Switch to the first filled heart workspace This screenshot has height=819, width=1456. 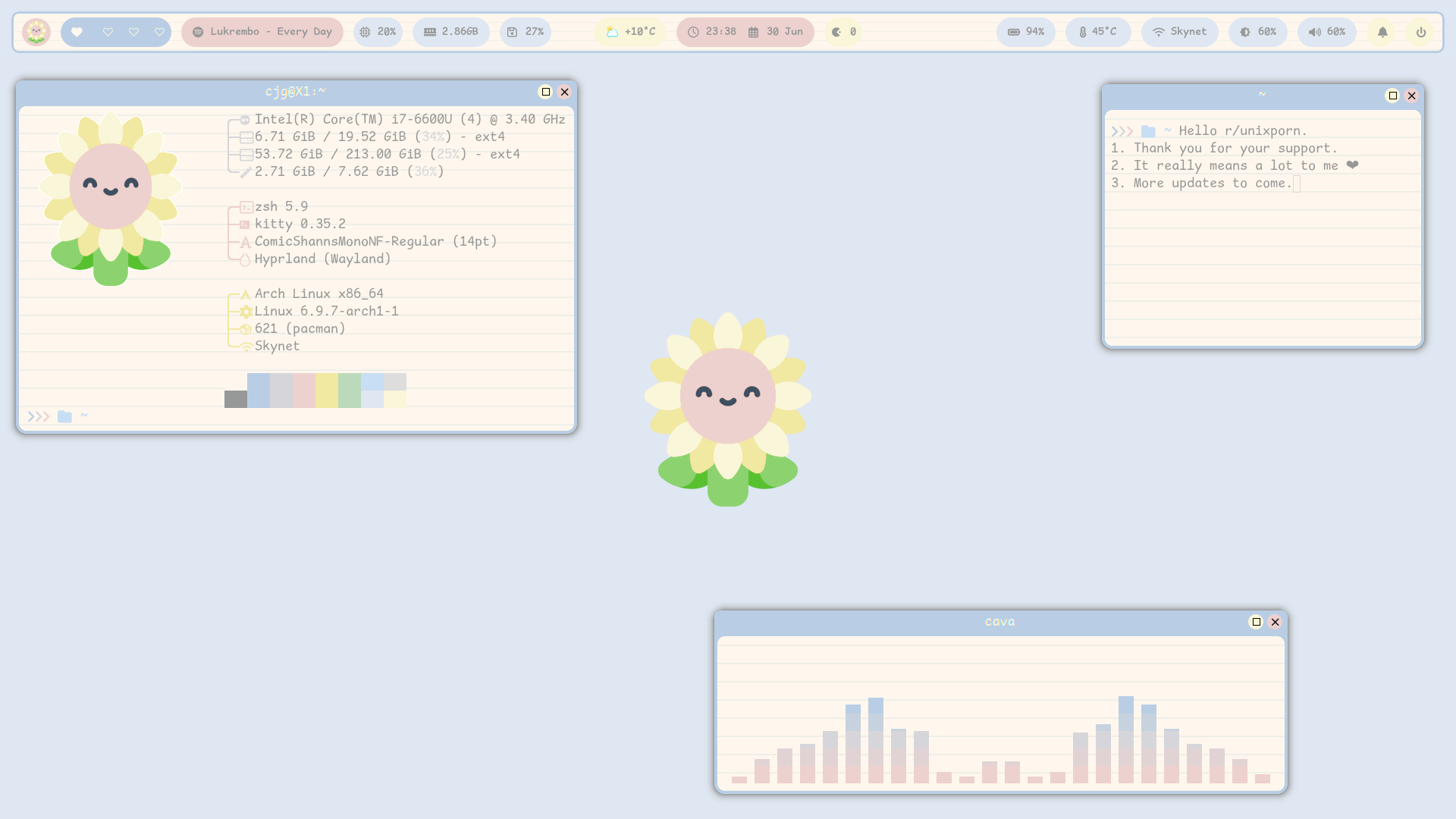(77, 32)
